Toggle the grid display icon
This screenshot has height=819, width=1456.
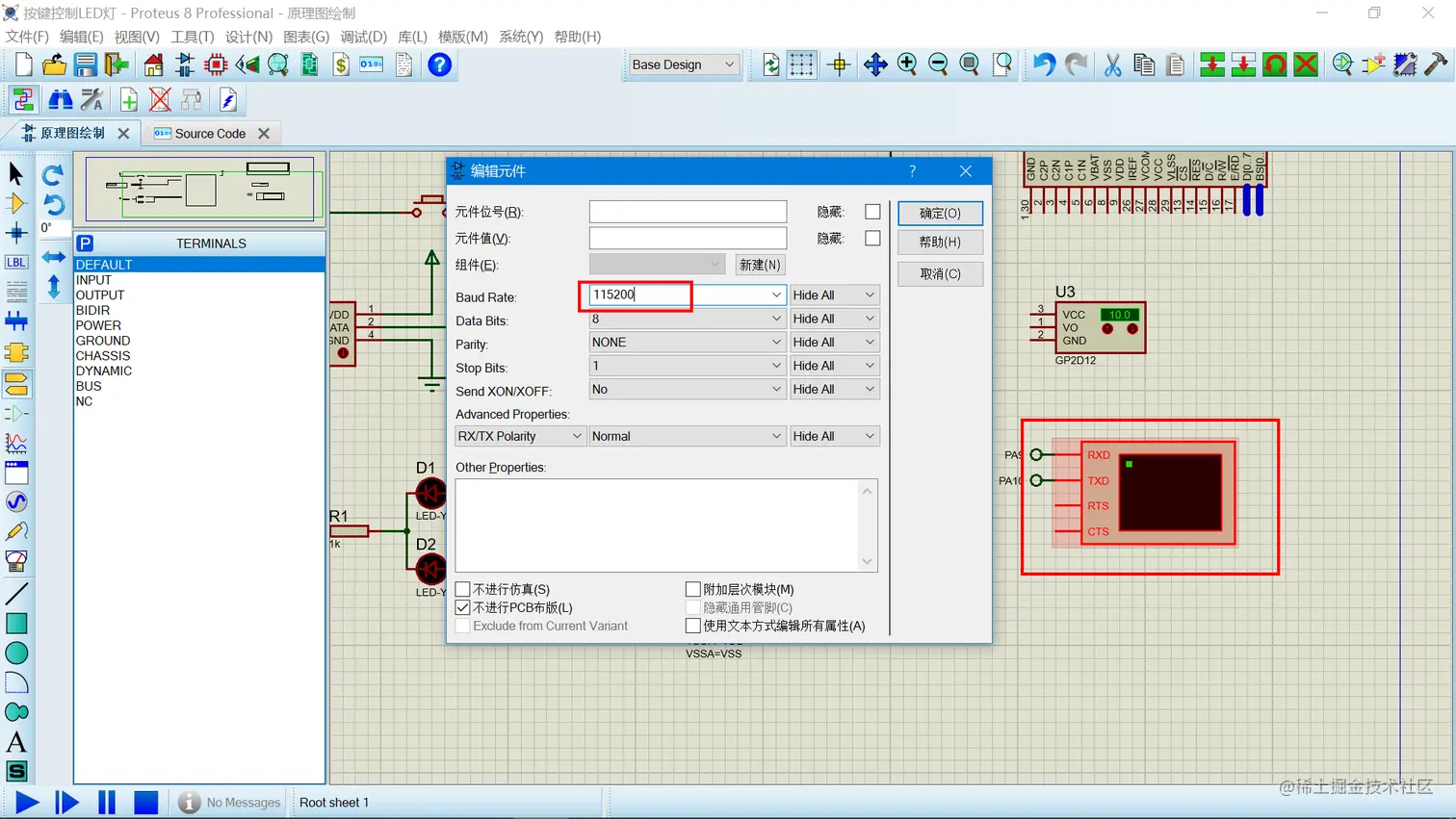coord(801,64)
